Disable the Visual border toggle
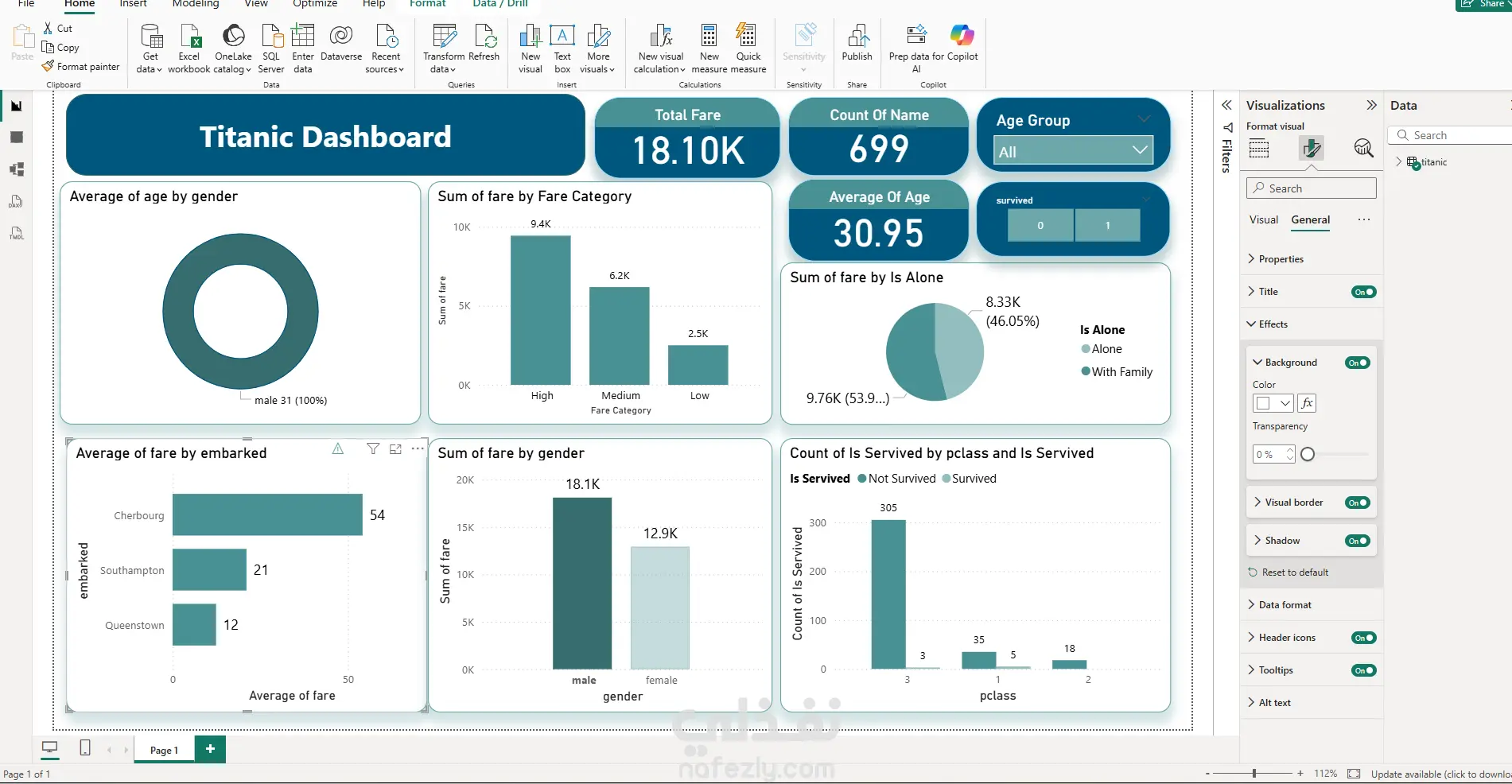This screenshot has height=784, width=1512. pyautogui.click(x=1358, y=503)
